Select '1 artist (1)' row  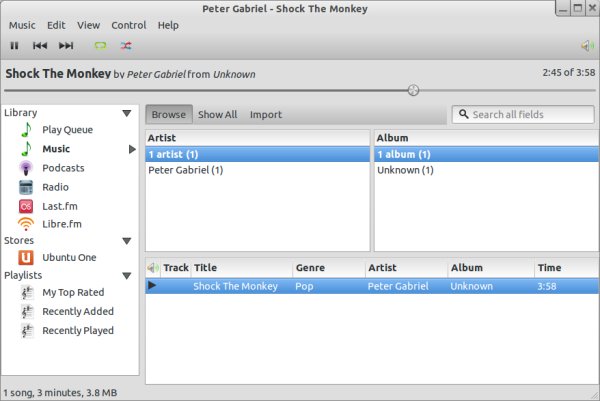pyautogui.click(x=258, y=155)
